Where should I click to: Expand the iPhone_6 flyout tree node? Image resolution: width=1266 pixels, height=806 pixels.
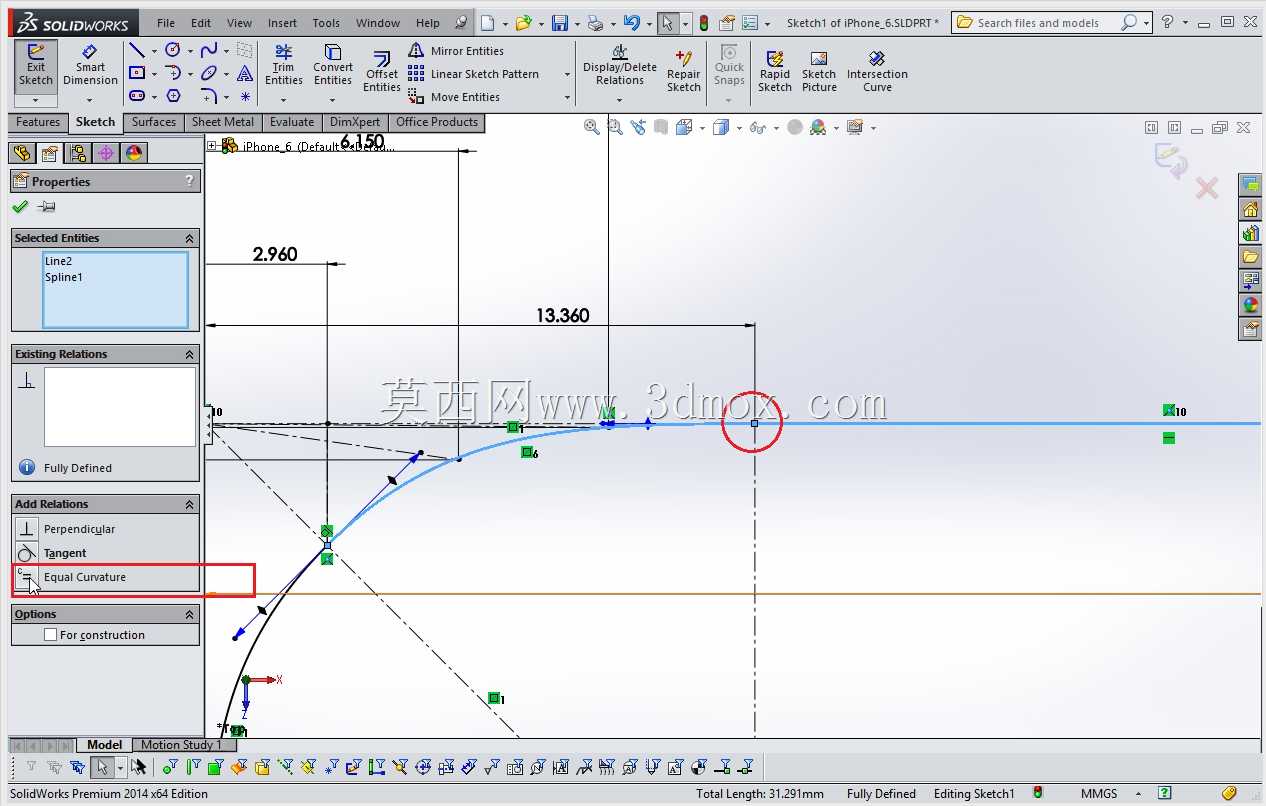tap(212, 146)
